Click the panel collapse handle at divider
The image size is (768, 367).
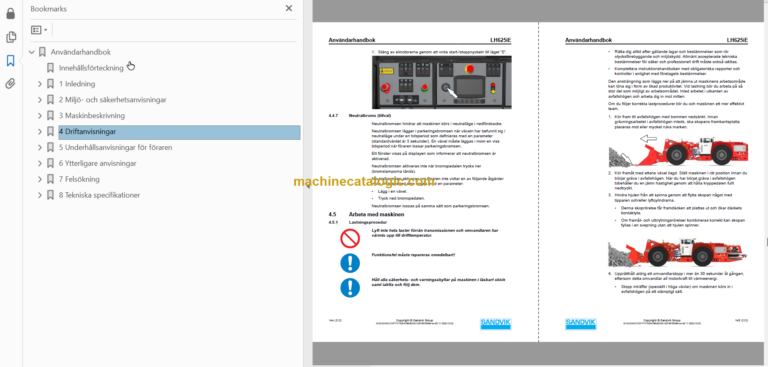coord(307,186)
